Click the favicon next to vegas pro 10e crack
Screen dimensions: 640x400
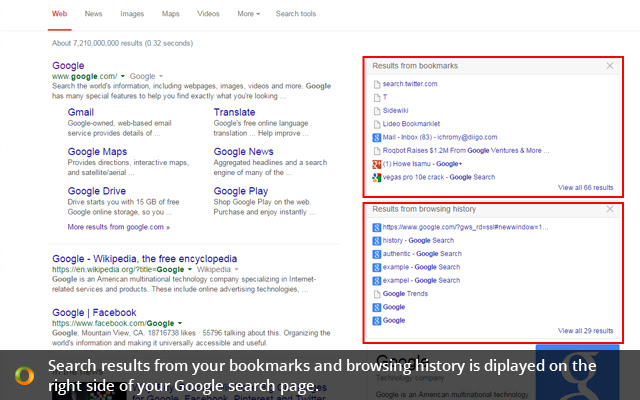click(376, 177)
